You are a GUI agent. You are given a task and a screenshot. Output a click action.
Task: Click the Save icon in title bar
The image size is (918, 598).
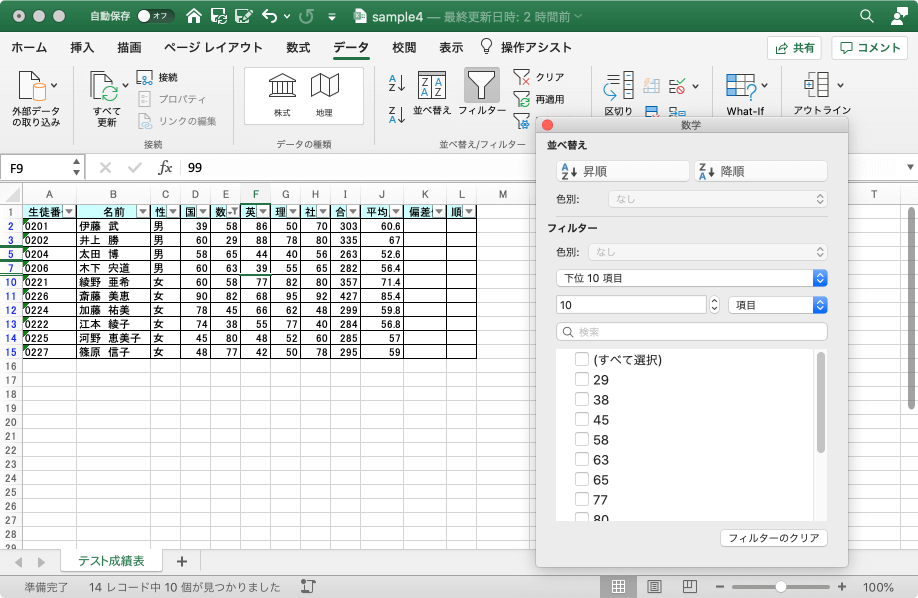tap(219, 16)
